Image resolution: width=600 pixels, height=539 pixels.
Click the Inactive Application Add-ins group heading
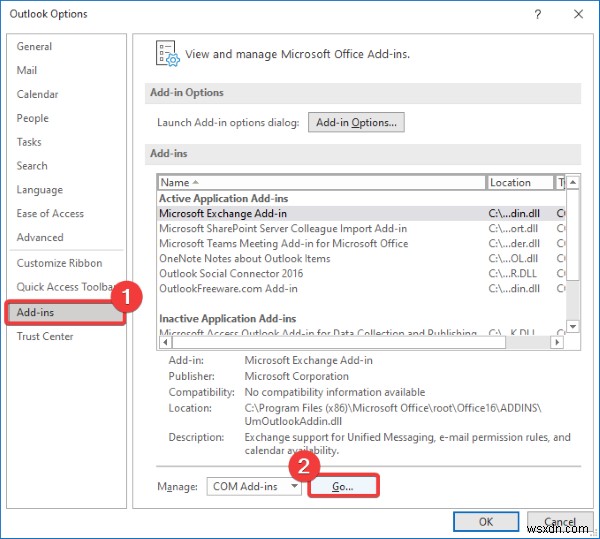coord(228,319)
